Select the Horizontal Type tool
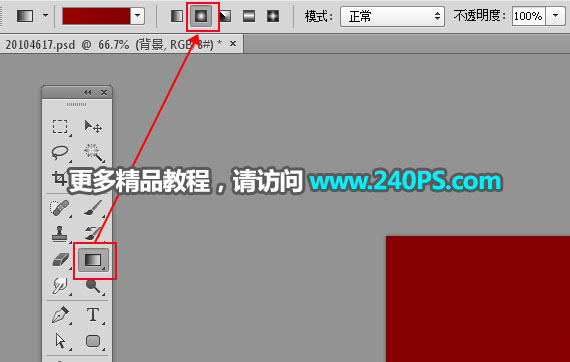The width and height of the screenshot is (570, 362). tap(93, 315)
